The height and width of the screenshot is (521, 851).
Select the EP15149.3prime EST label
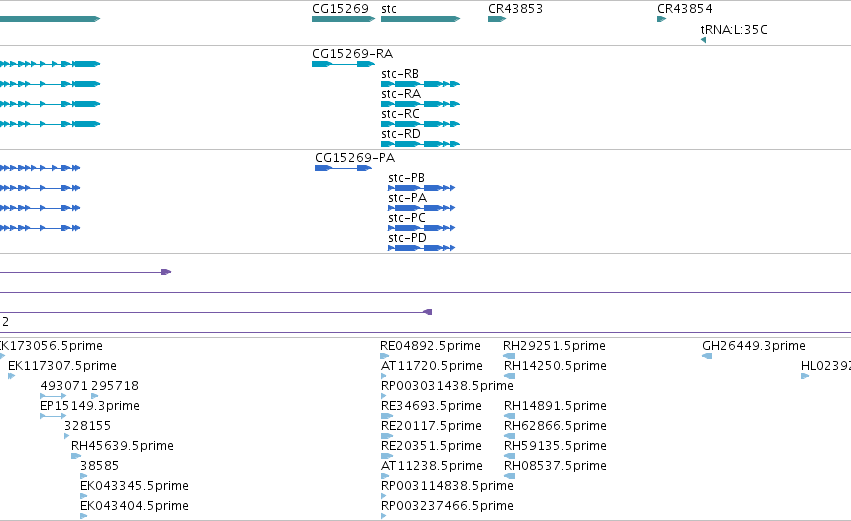point(90,406)
